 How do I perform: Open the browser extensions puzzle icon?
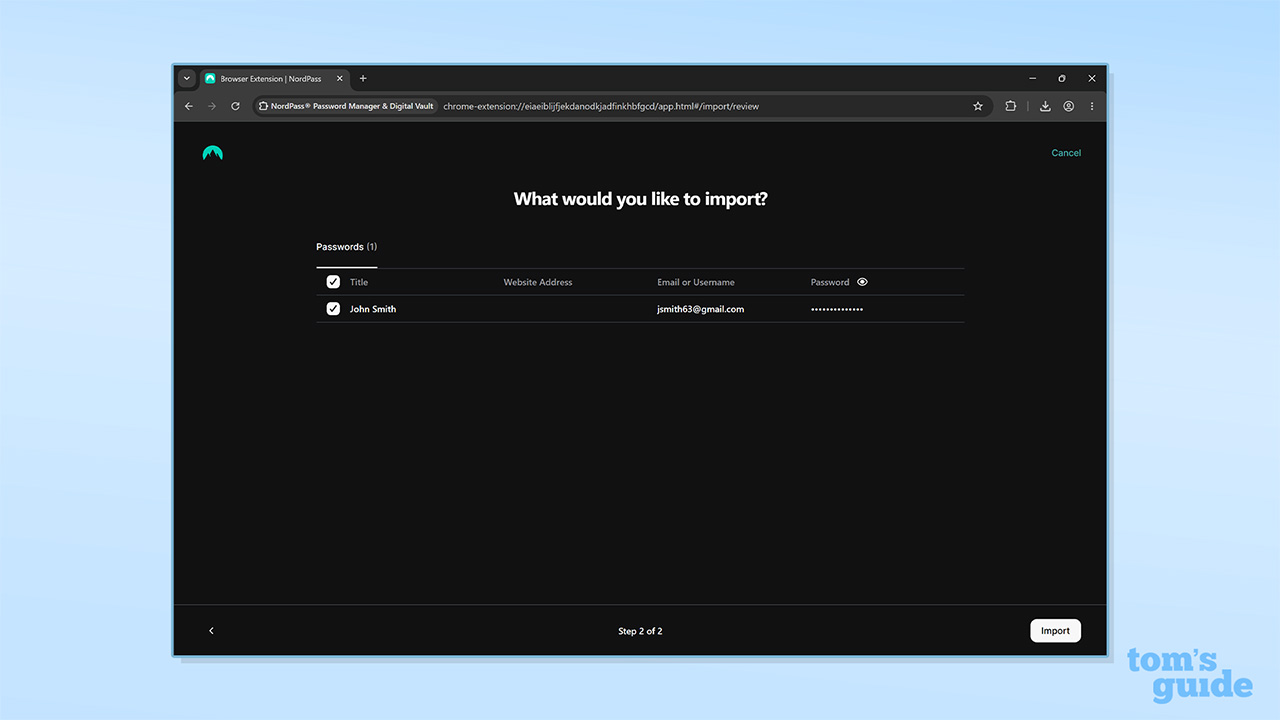pos(1011,106)
